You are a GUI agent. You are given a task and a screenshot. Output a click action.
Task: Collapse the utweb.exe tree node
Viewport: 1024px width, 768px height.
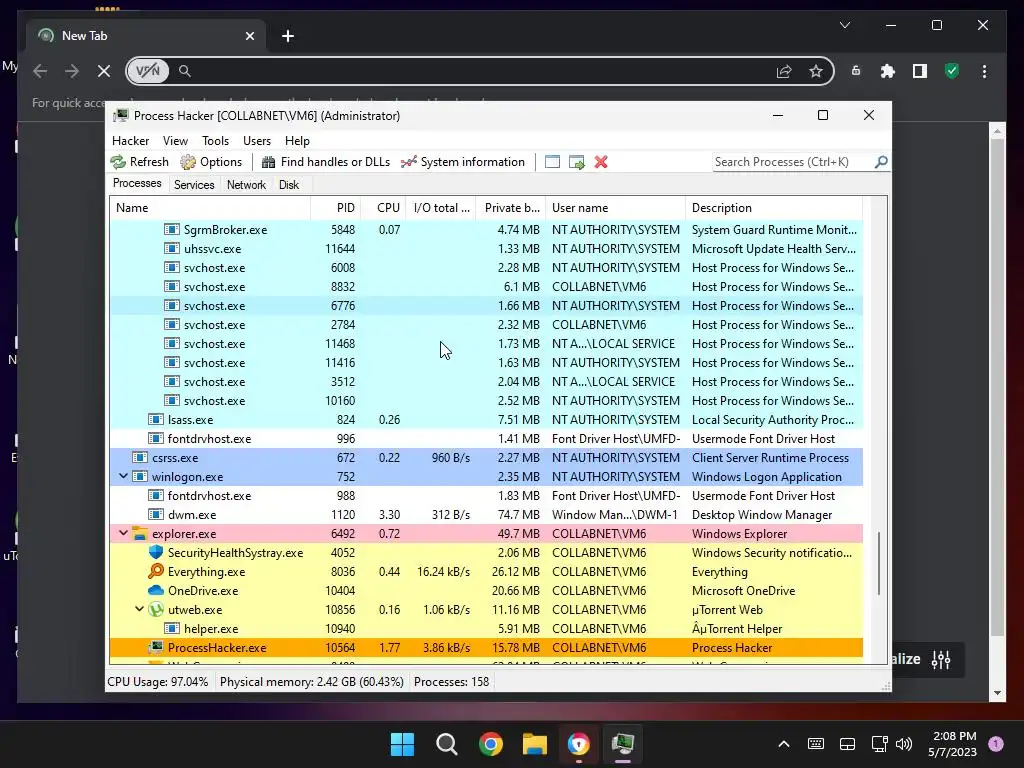[x=139, y=609]
